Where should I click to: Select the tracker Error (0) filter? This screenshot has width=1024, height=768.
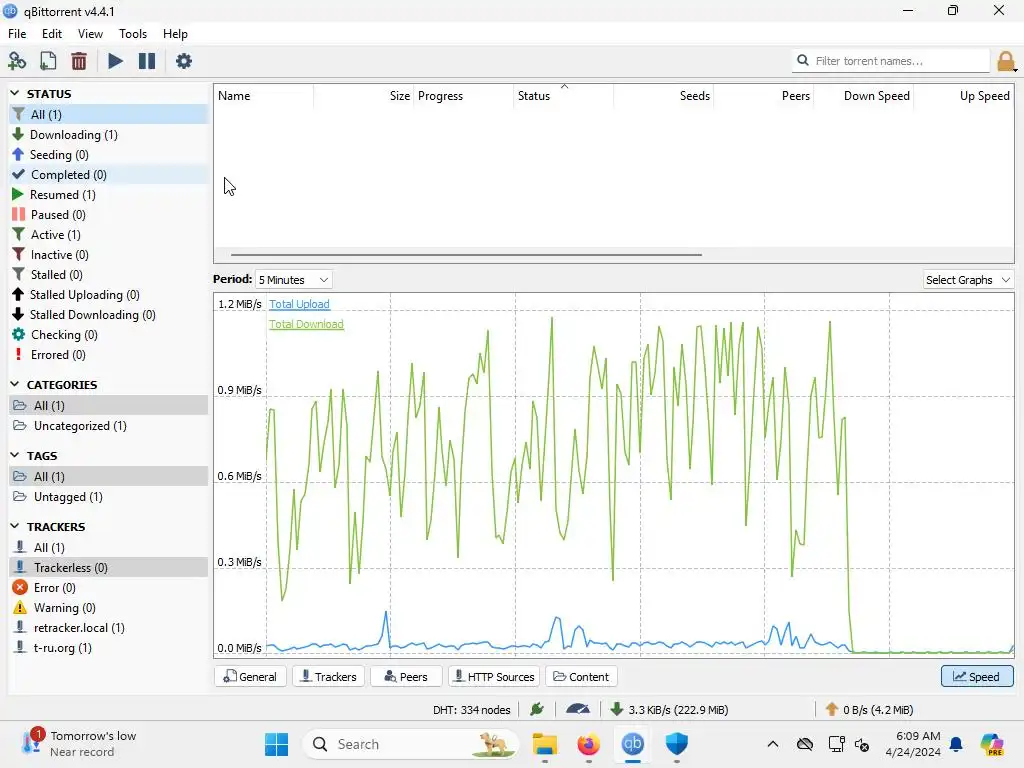pos(108,588)
